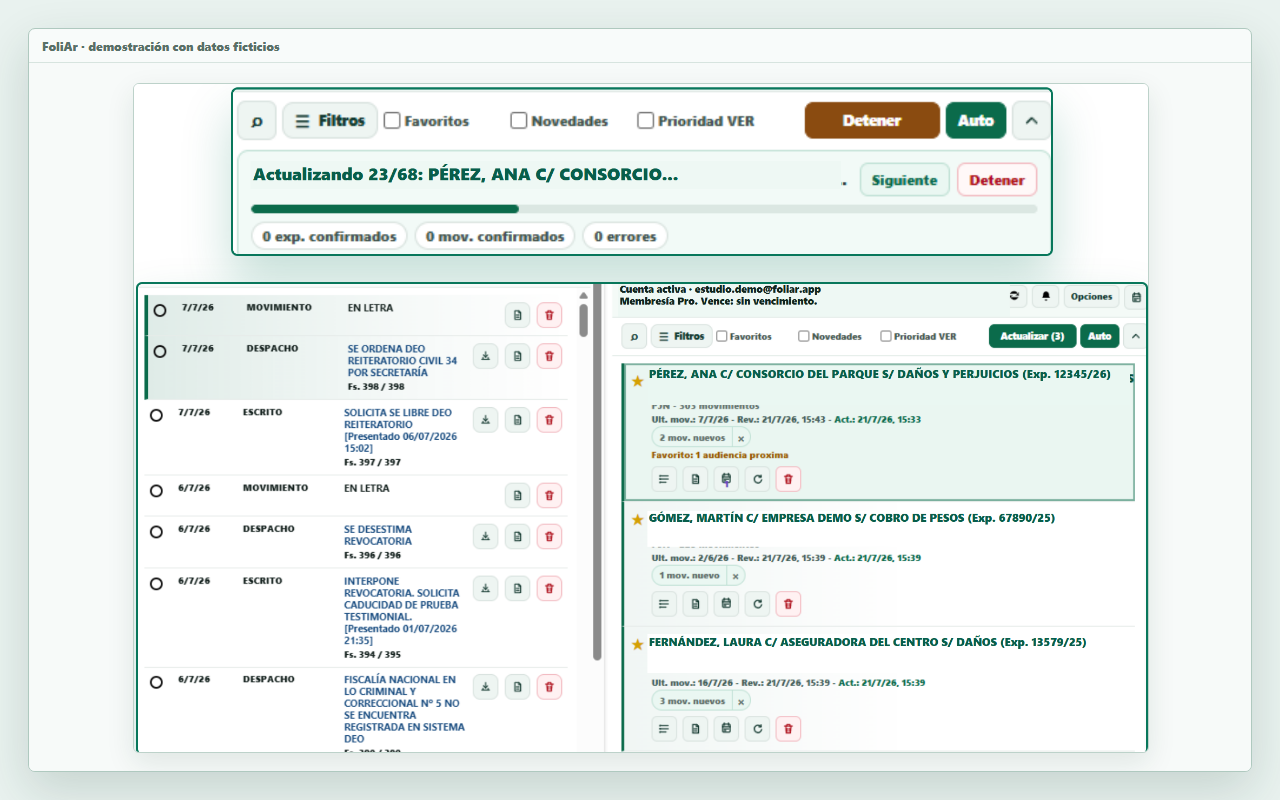Tick the Novedades checkbox in the overlay toolbar
The width and height of the screenshot is (1280, 800).
[x=518, y=121]
